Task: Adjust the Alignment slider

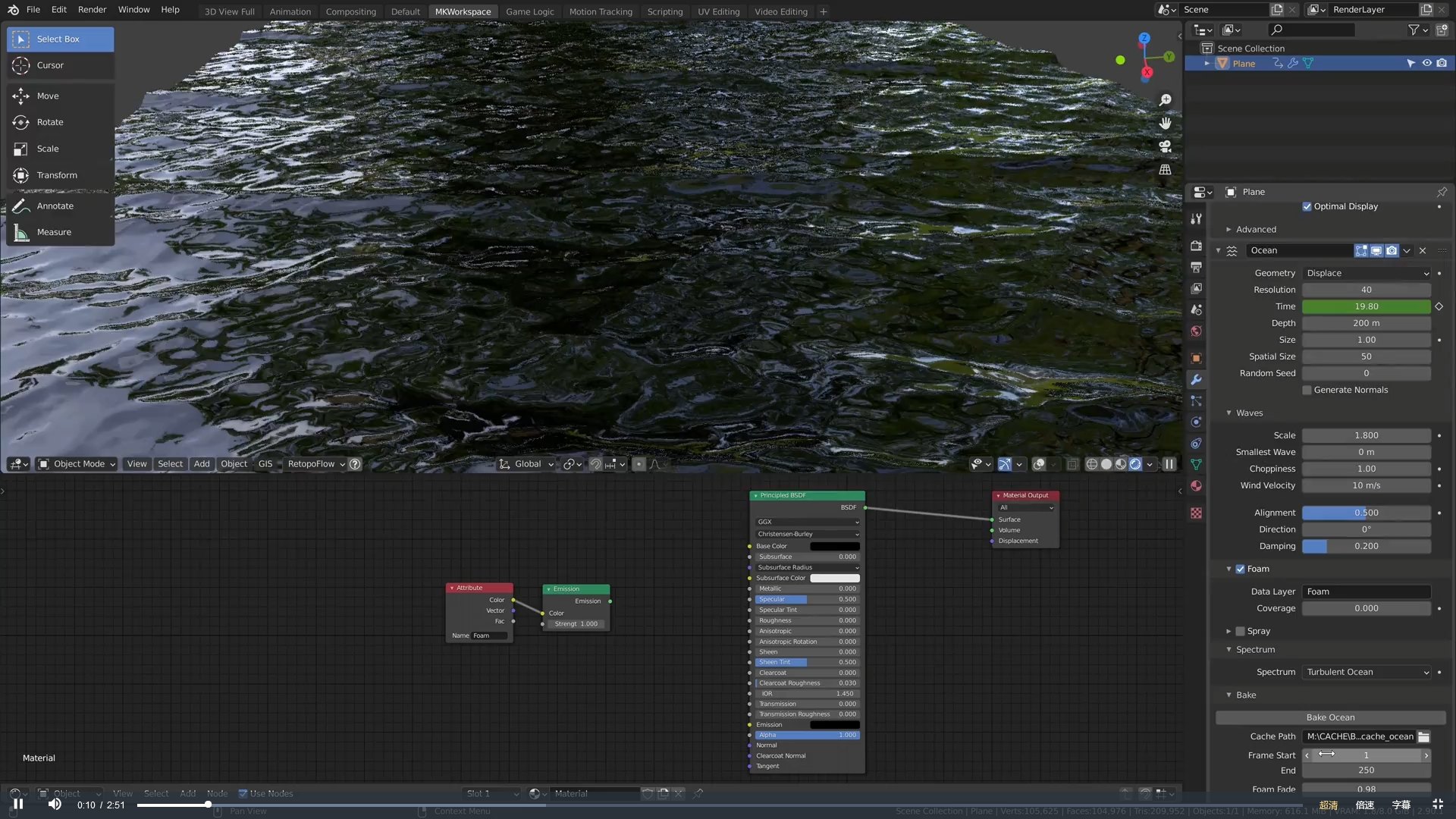Action: pos(1367,513)
